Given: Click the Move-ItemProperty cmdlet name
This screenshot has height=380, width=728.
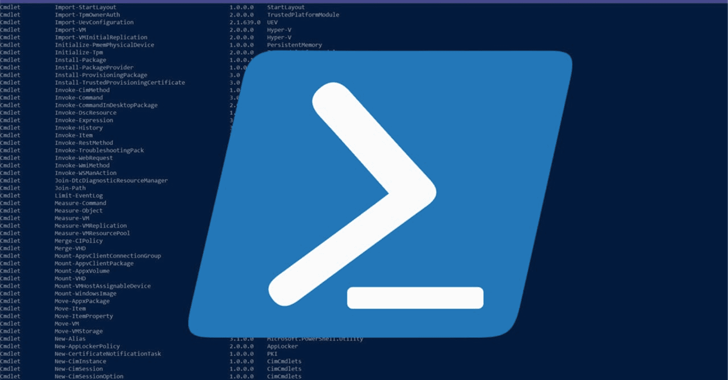Looking at the screenshot, I should 84,316.
